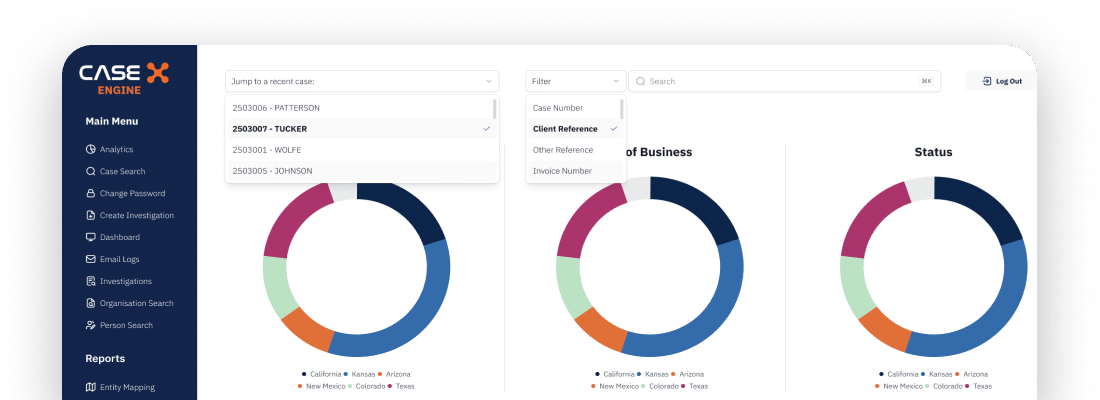Click the Change Password lock icon
Viewport: 1100px width, 400px height.
(91, 193)
